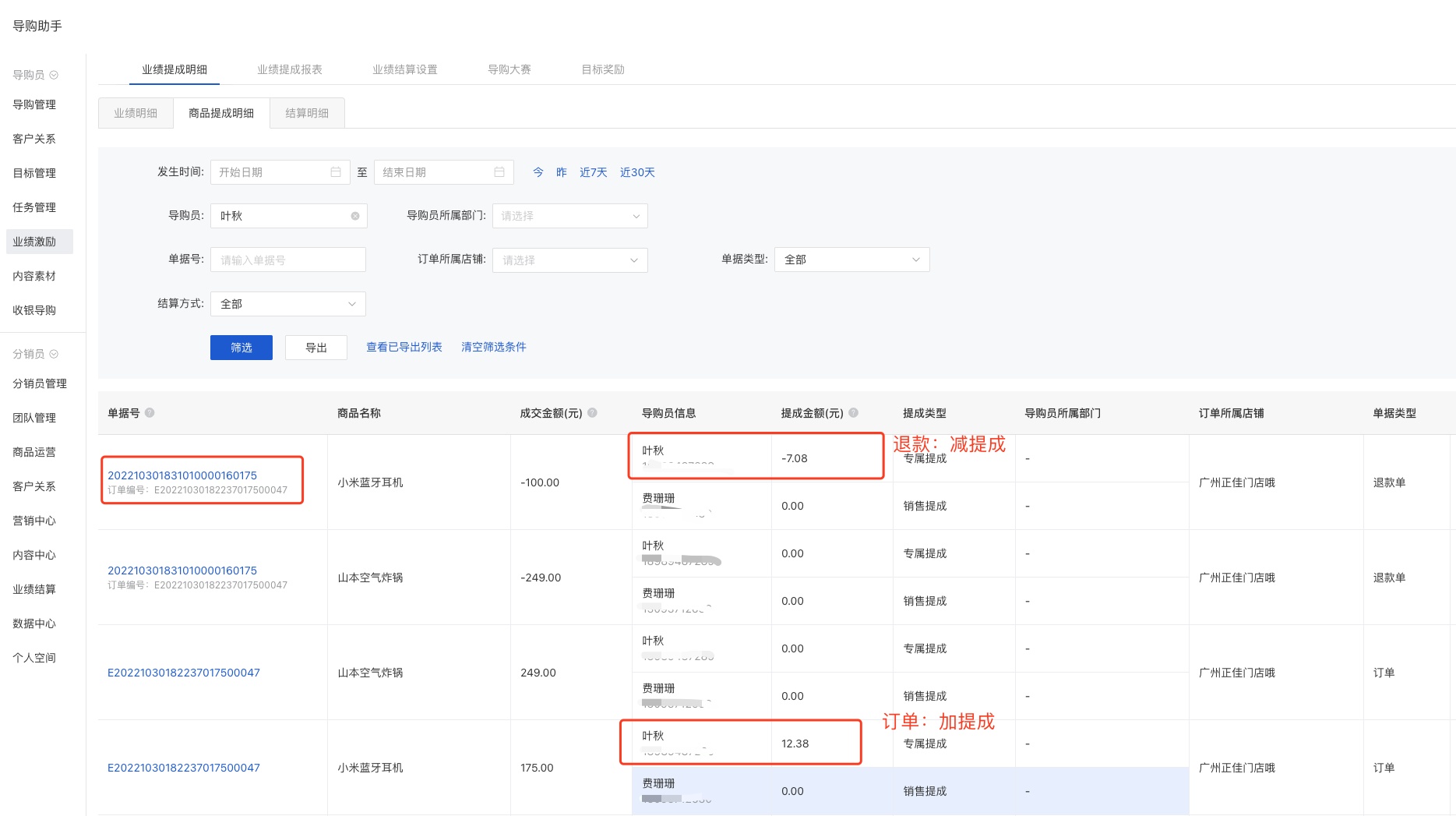Click the blue 筛选 button
This screenshot has width=1456, height=816.
(x=241, y=348)
